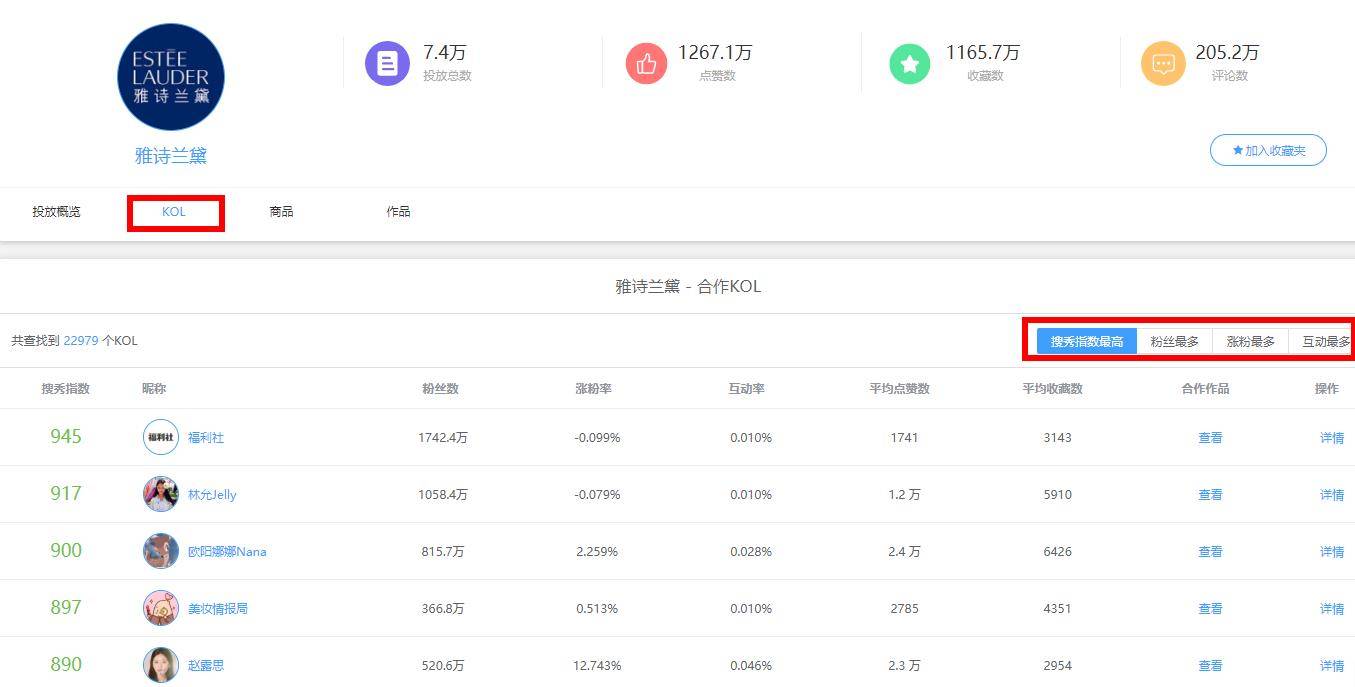
Task: Sort by 搜秀指数最高
Action: (1087, 341)
